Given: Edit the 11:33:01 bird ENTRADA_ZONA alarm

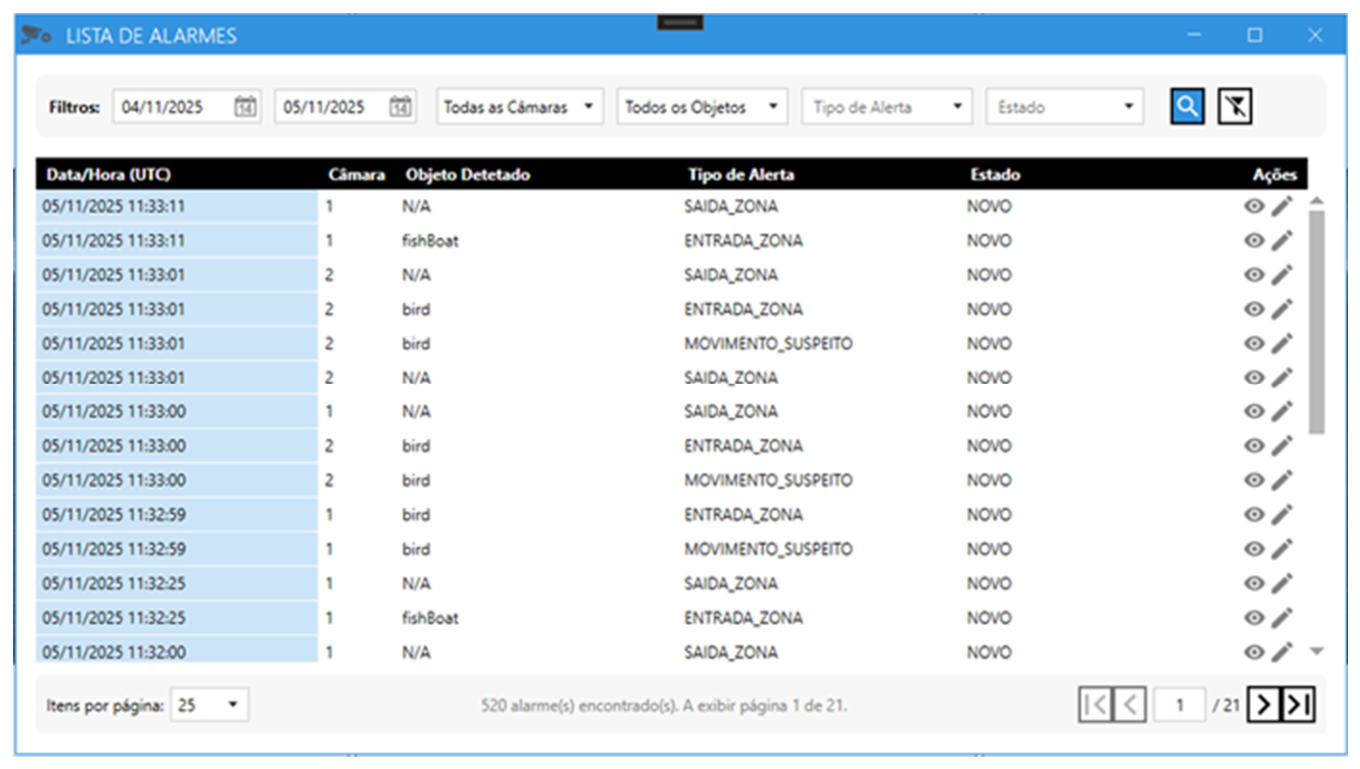Looking at the screenshot, I should tap(1282, 309).
